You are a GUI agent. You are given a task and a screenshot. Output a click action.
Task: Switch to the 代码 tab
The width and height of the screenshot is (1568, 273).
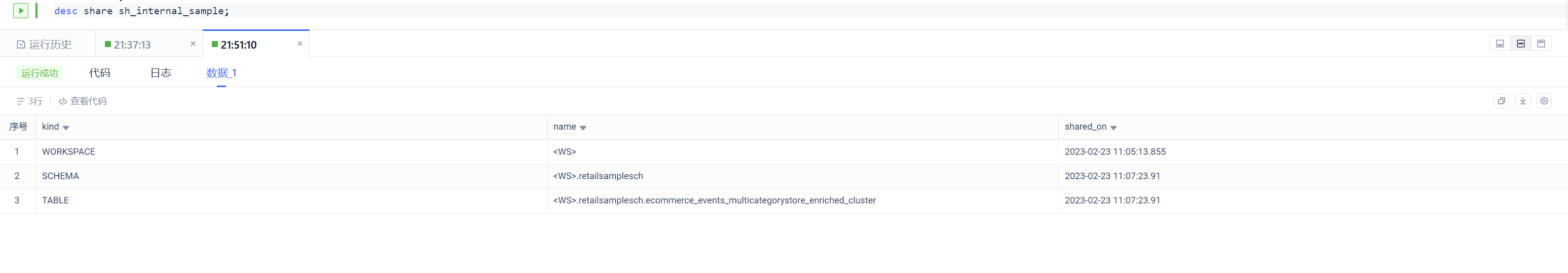click(x=100, y=73)
